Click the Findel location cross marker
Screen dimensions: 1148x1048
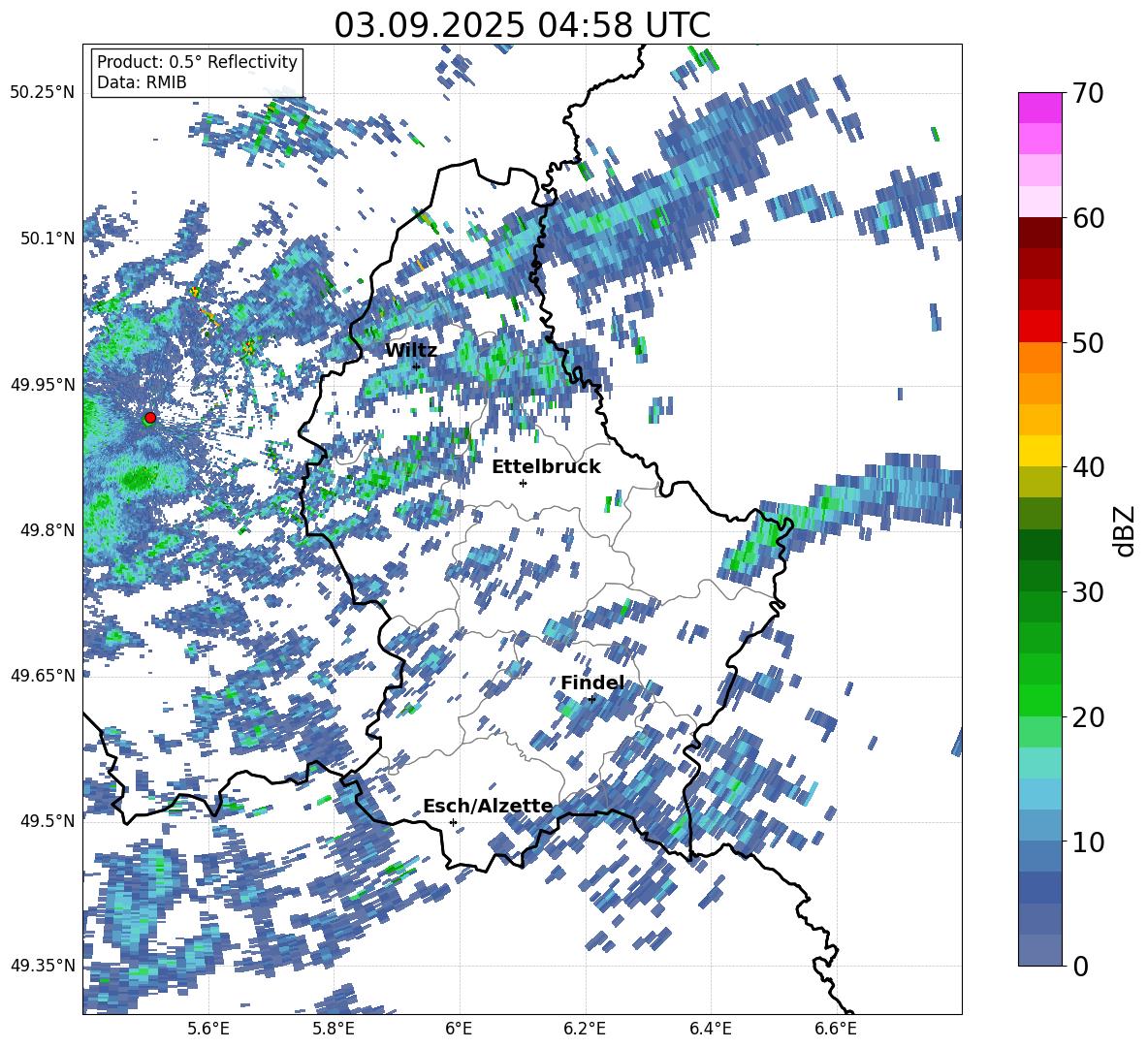(591, 699)
